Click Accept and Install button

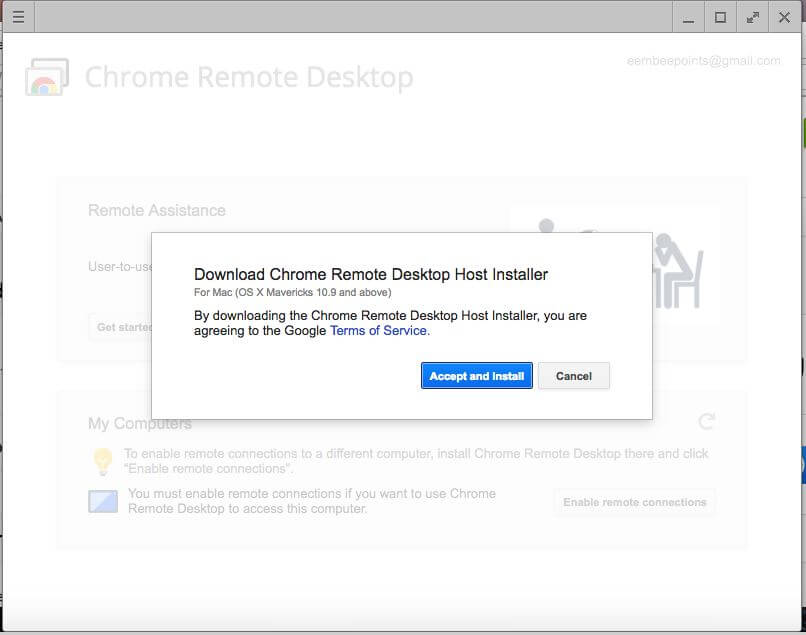point(477,376)
